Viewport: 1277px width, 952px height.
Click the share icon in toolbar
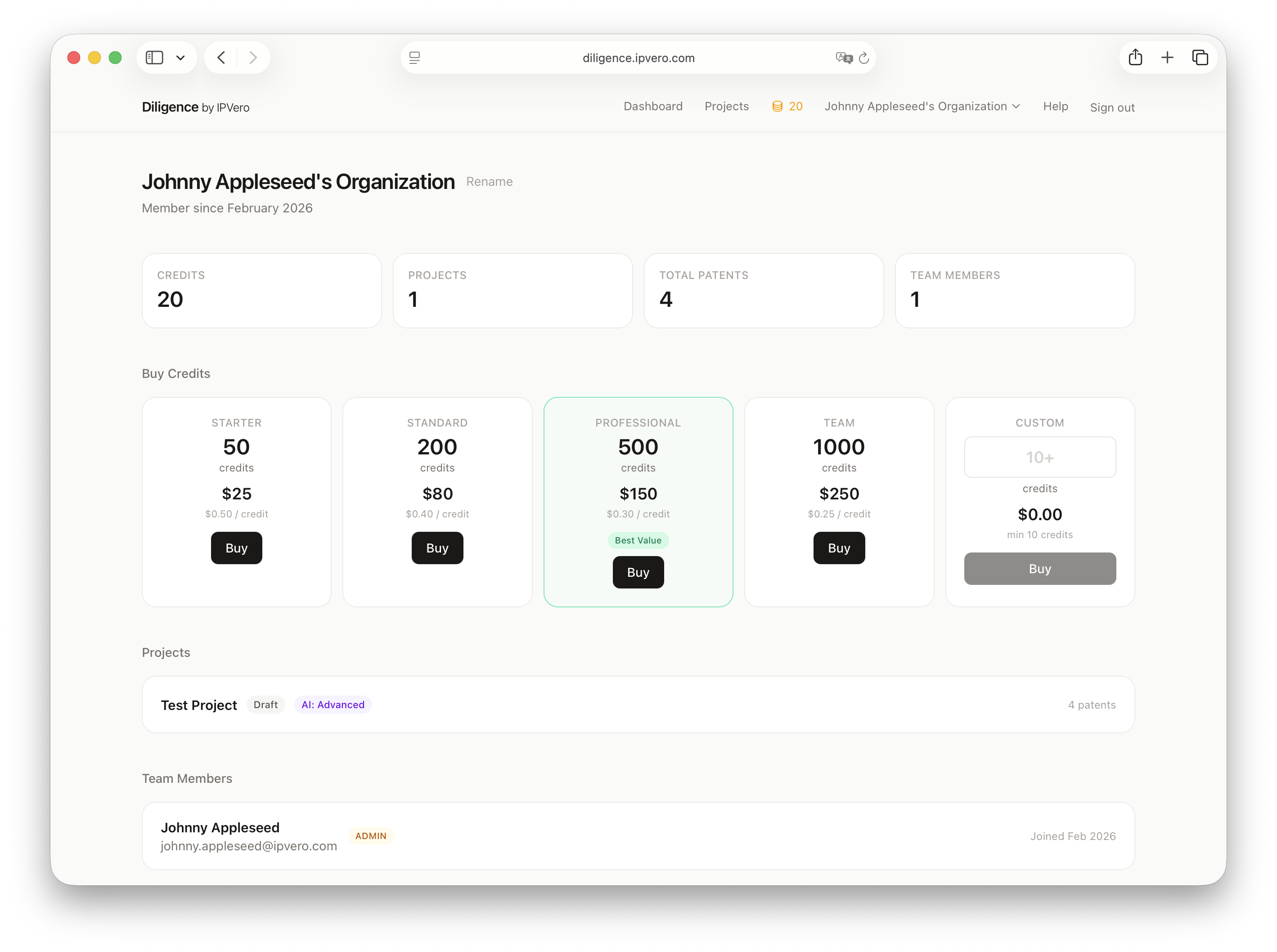[x=1136, y=57]
